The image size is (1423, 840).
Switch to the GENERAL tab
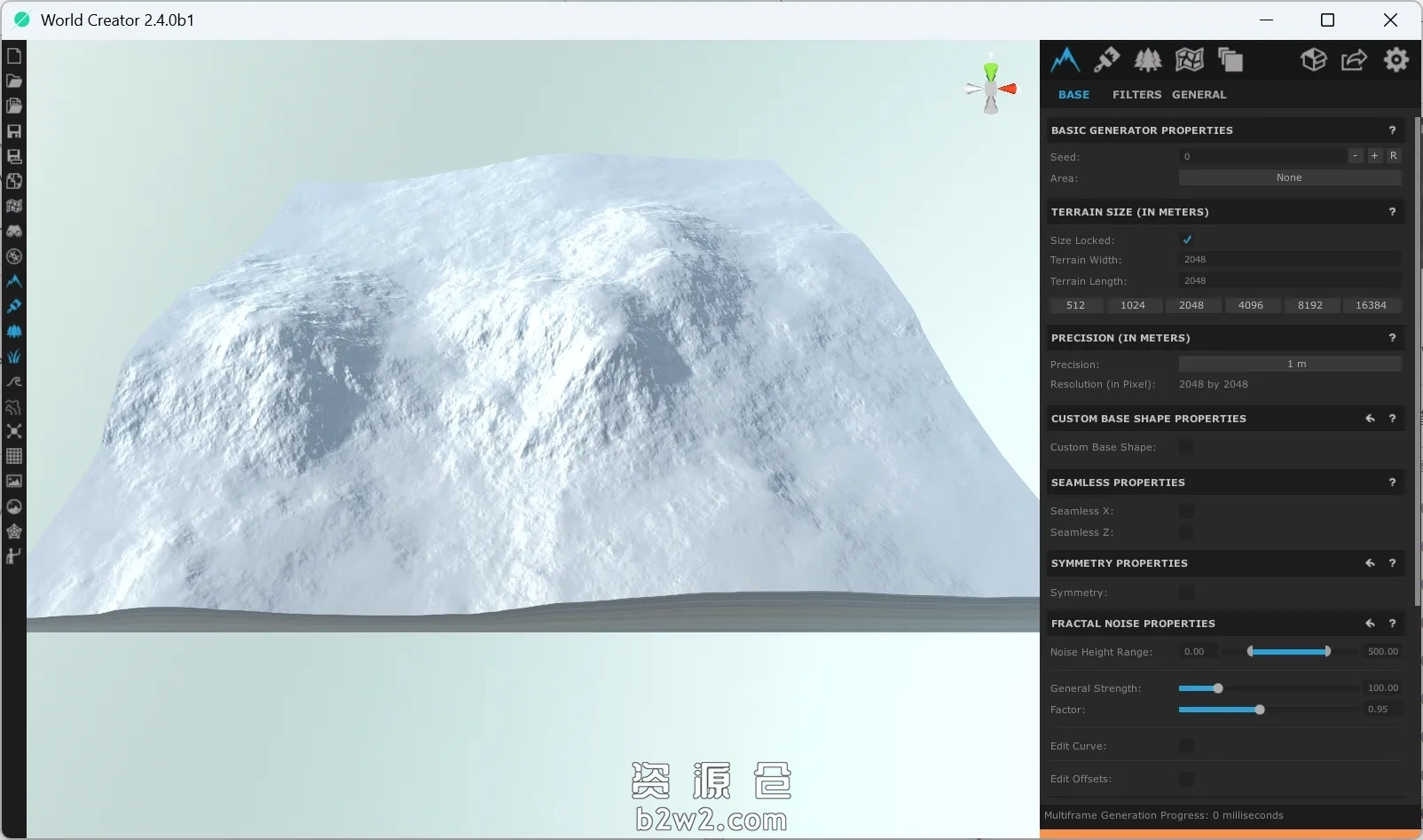[1199, 95]
